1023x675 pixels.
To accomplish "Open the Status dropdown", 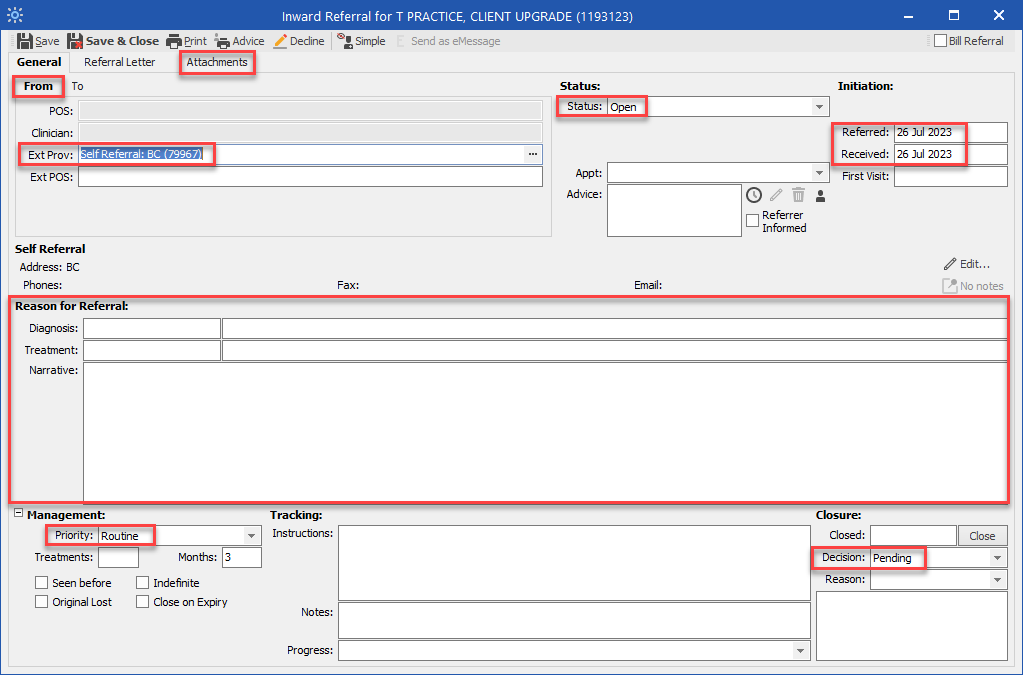I will [x=819, y=107].
